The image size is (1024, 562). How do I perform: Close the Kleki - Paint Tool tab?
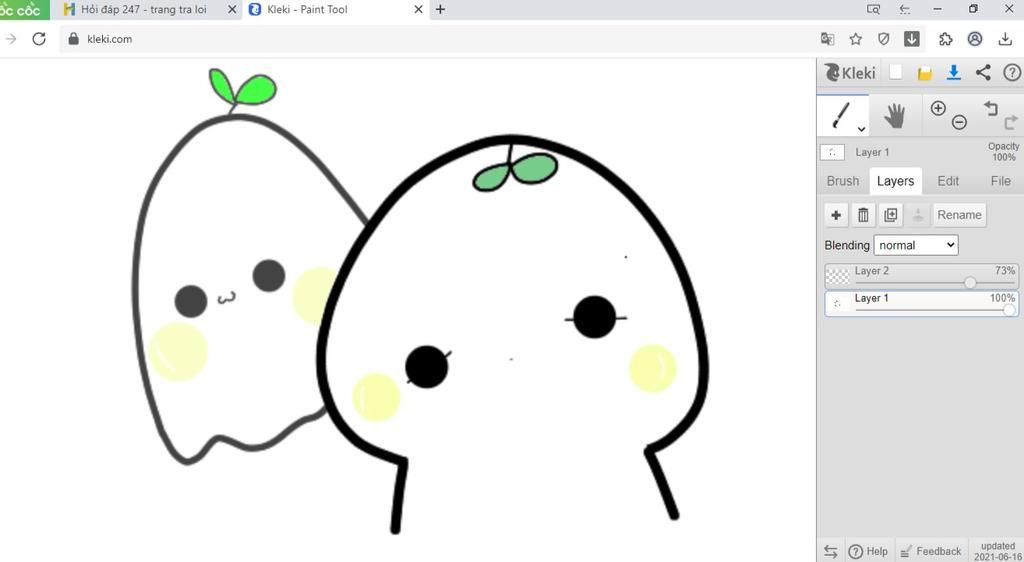coord(419,10)
